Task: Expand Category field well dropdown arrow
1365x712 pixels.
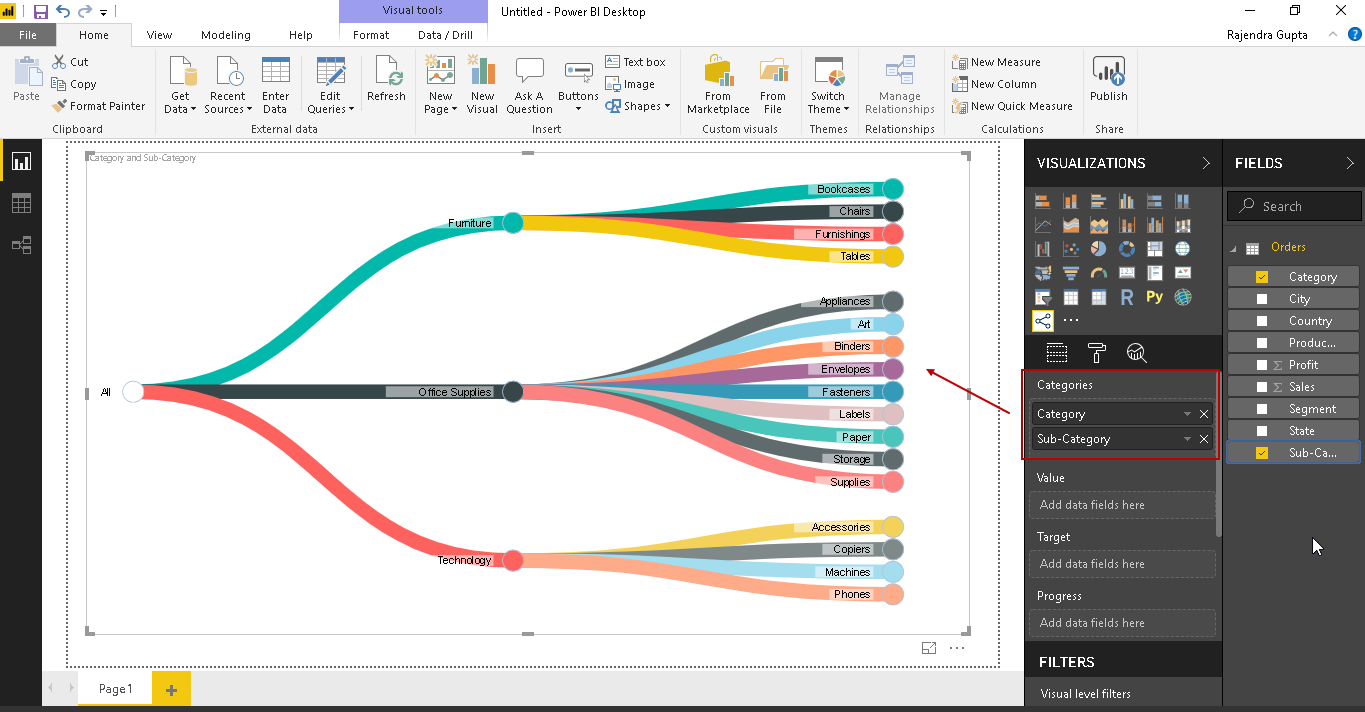Action: coord(1187,414)
